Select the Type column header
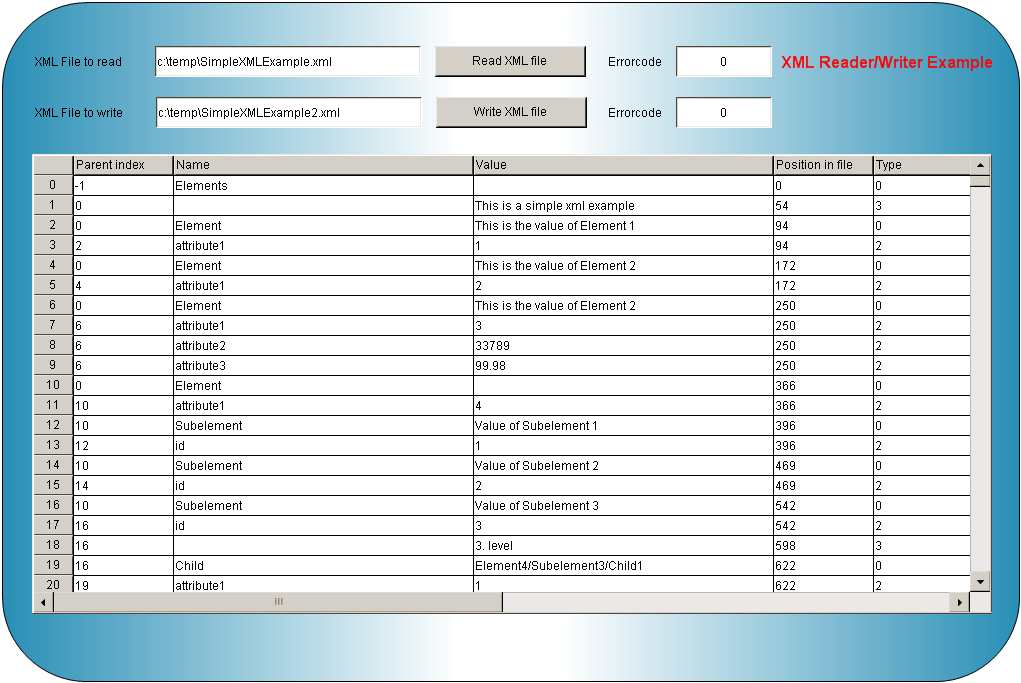 click(x=920, y=165)
